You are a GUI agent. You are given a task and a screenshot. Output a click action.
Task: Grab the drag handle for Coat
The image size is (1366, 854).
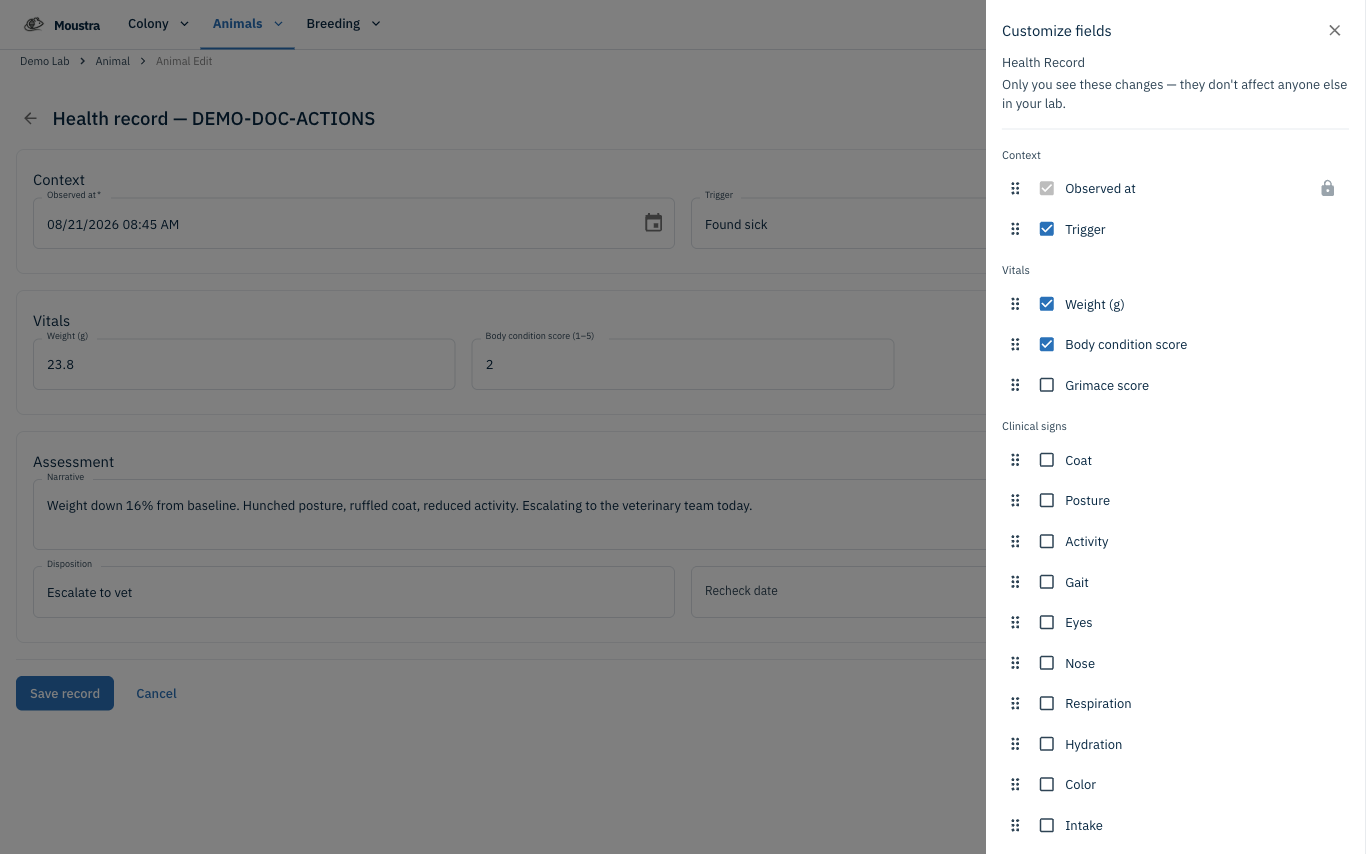1015,460
